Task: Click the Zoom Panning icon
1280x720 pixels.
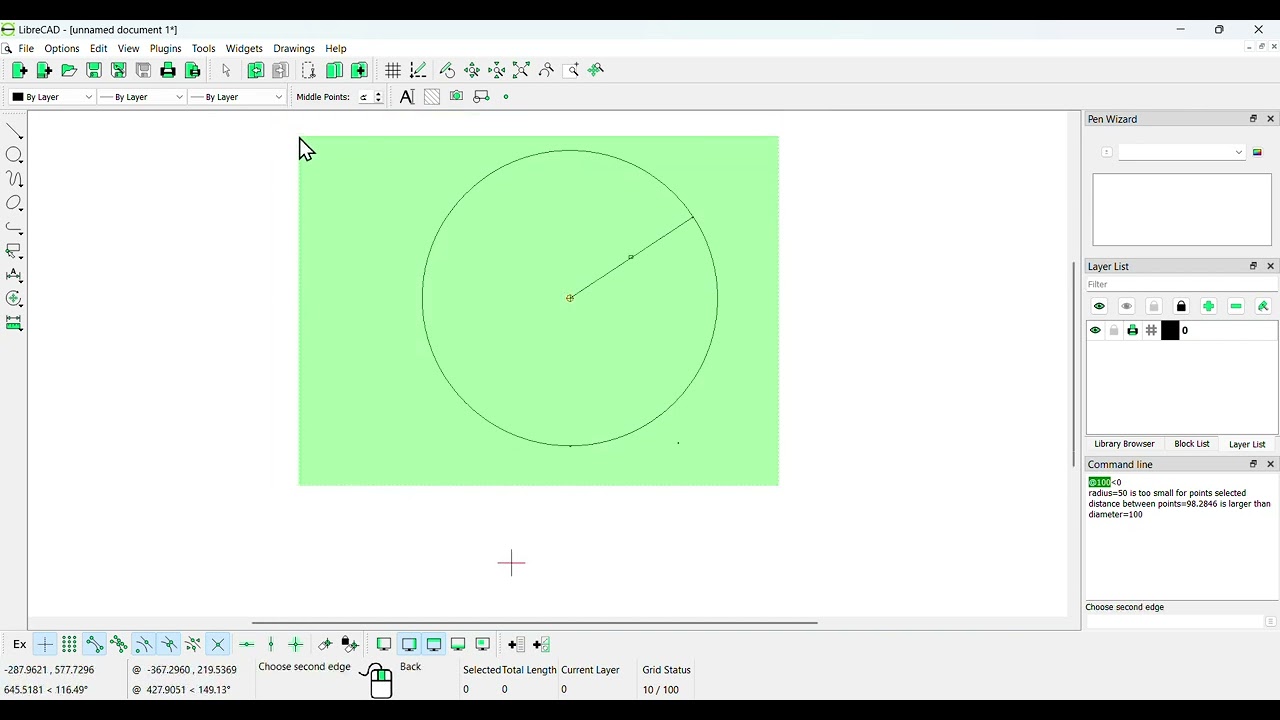Action: [596, 70]
